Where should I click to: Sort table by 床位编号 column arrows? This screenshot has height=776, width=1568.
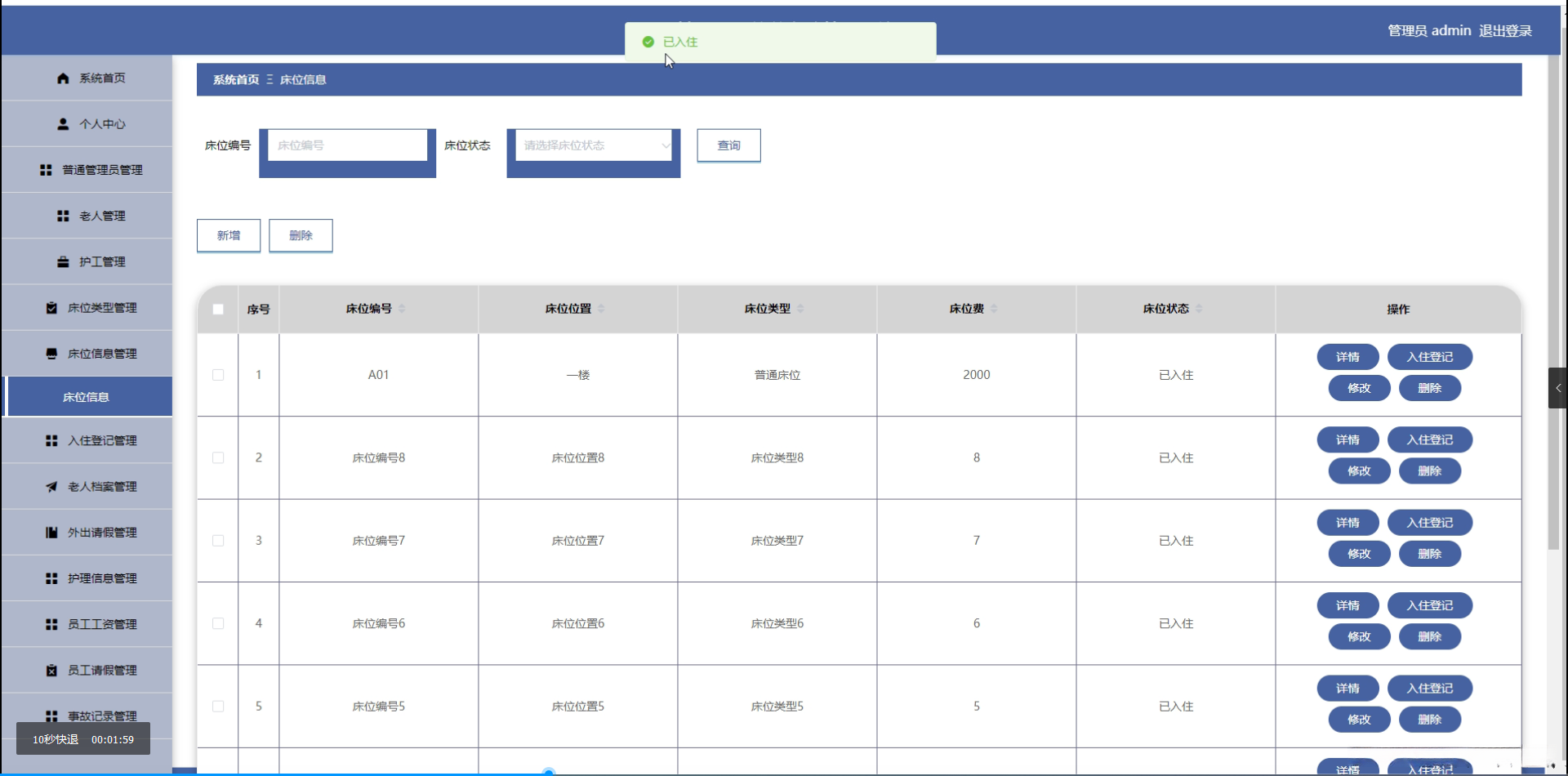(402, 309)
